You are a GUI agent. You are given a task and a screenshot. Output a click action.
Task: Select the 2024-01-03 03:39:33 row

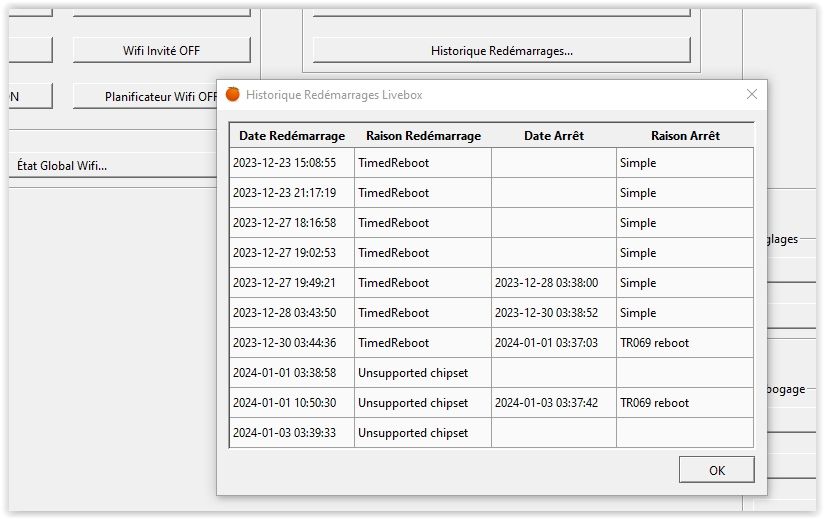click(292, 433)
